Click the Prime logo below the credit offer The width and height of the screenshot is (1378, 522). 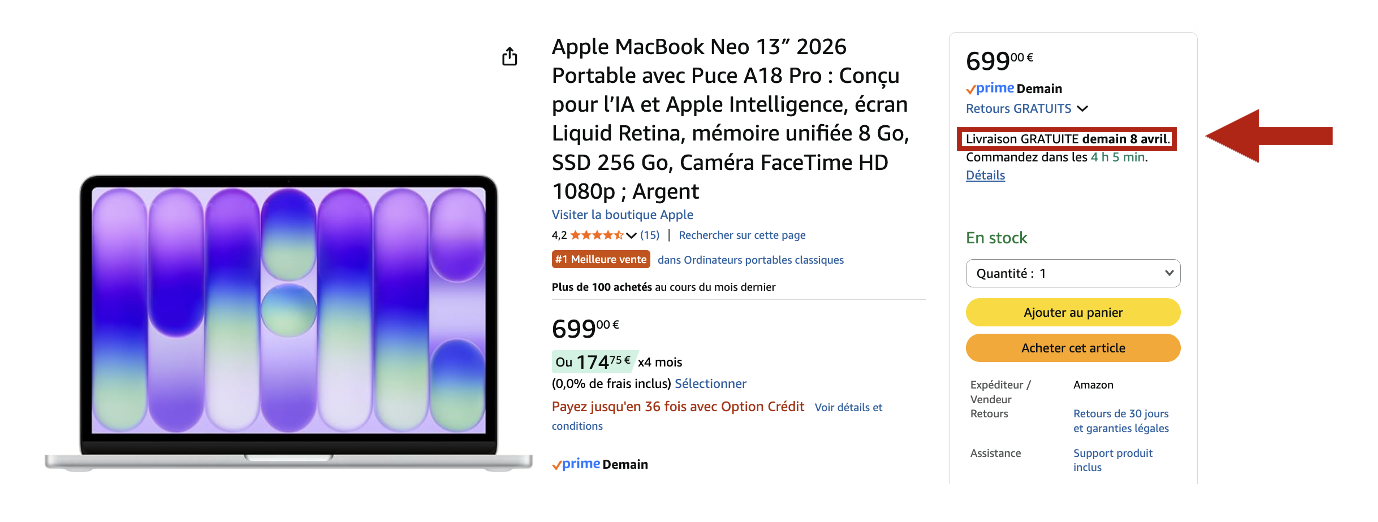click(575, 464)
